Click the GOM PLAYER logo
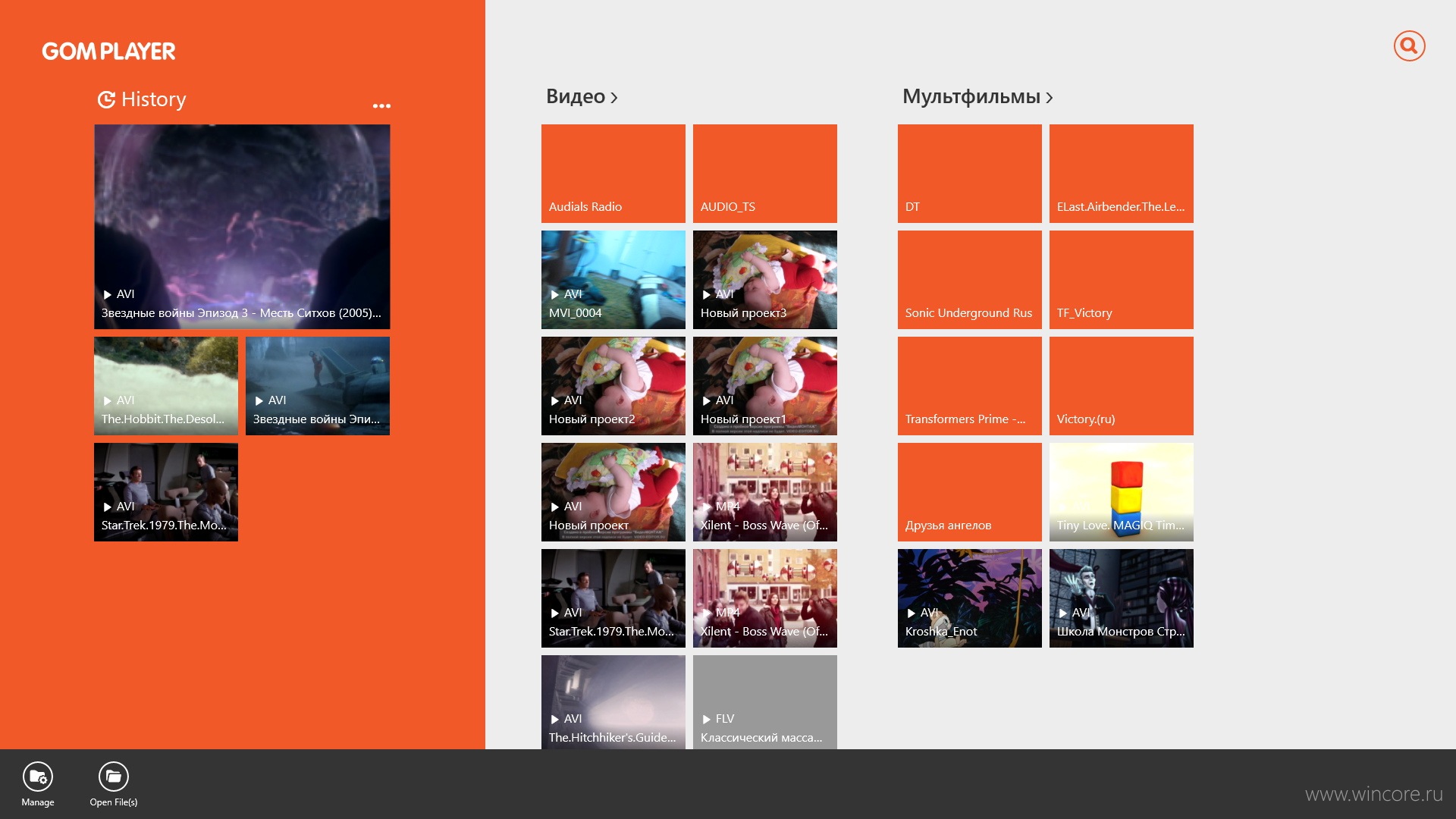The image size is (1456, 819). click(x=108, y=52)
